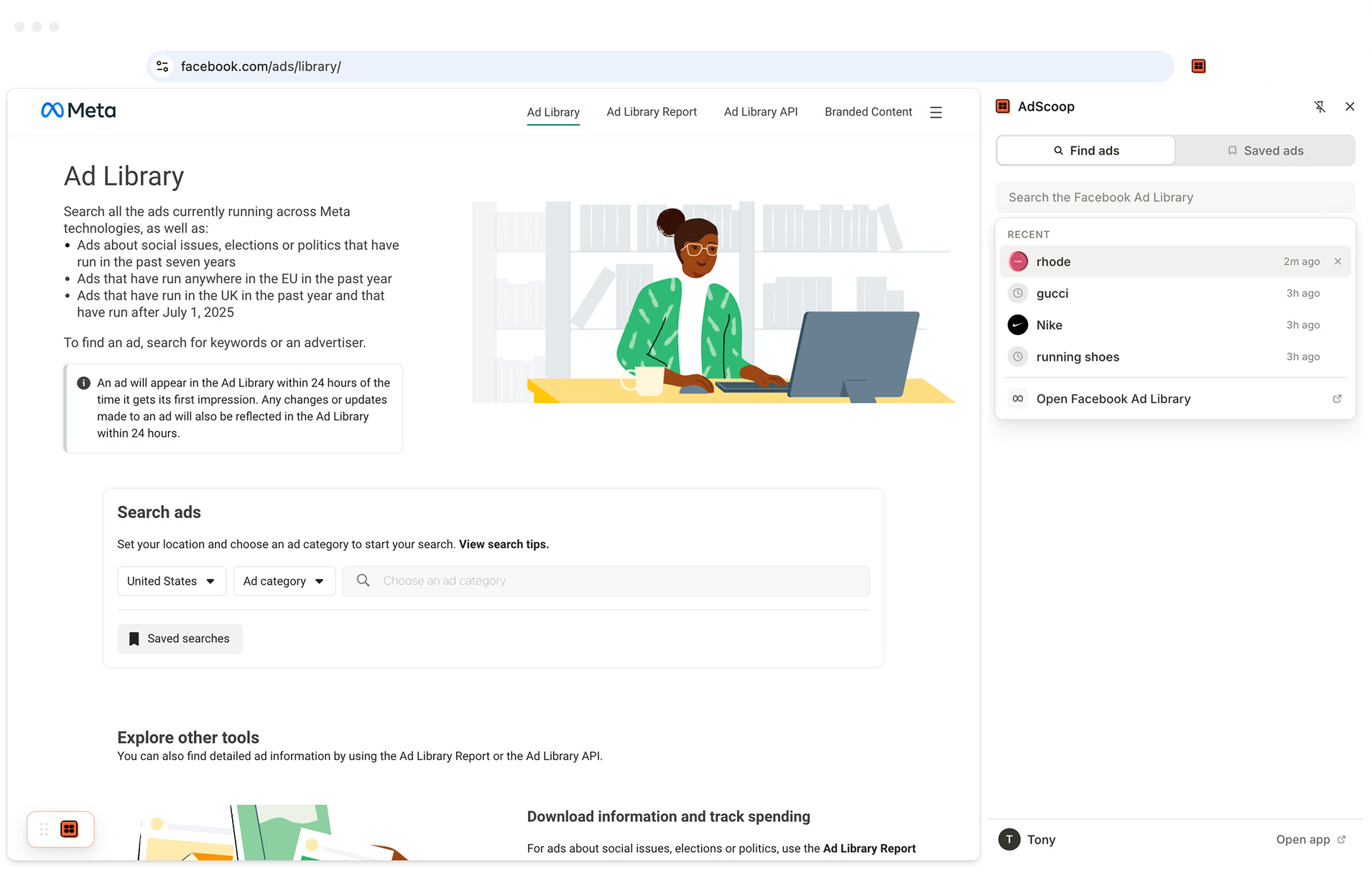Expand the Ad category dropdown

[x=284, y=581]
